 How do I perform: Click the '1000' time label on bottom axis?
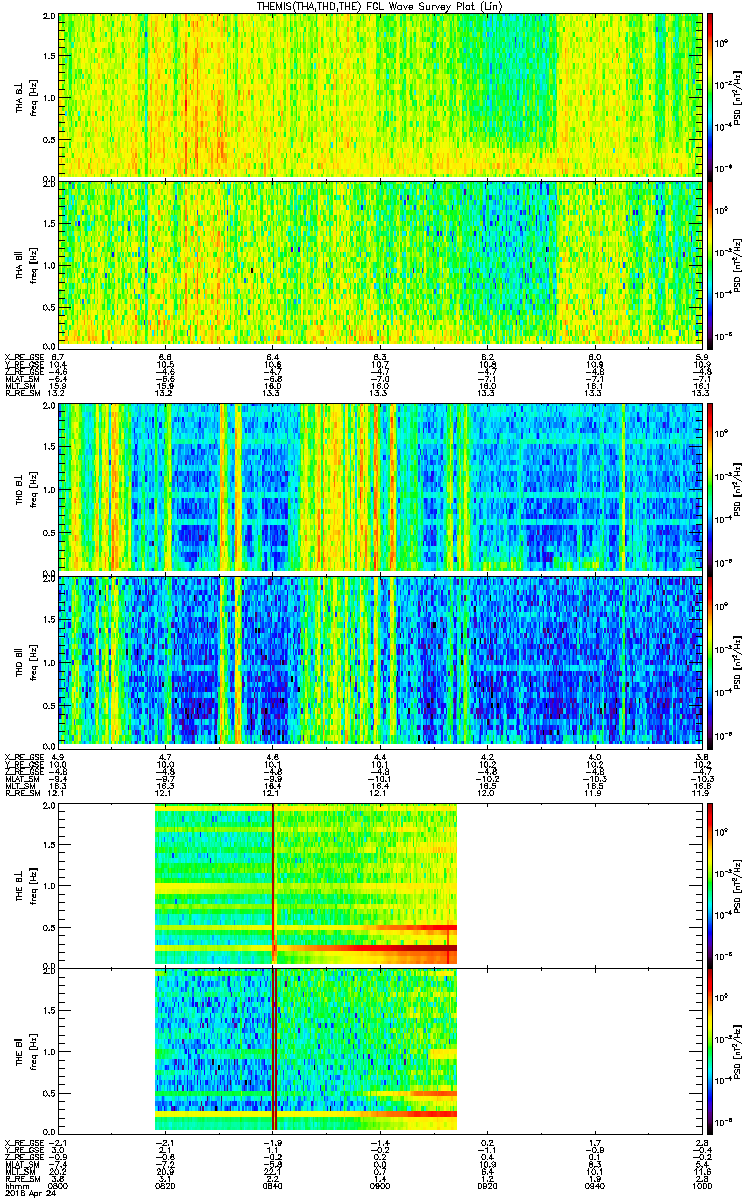point(701,1185)
